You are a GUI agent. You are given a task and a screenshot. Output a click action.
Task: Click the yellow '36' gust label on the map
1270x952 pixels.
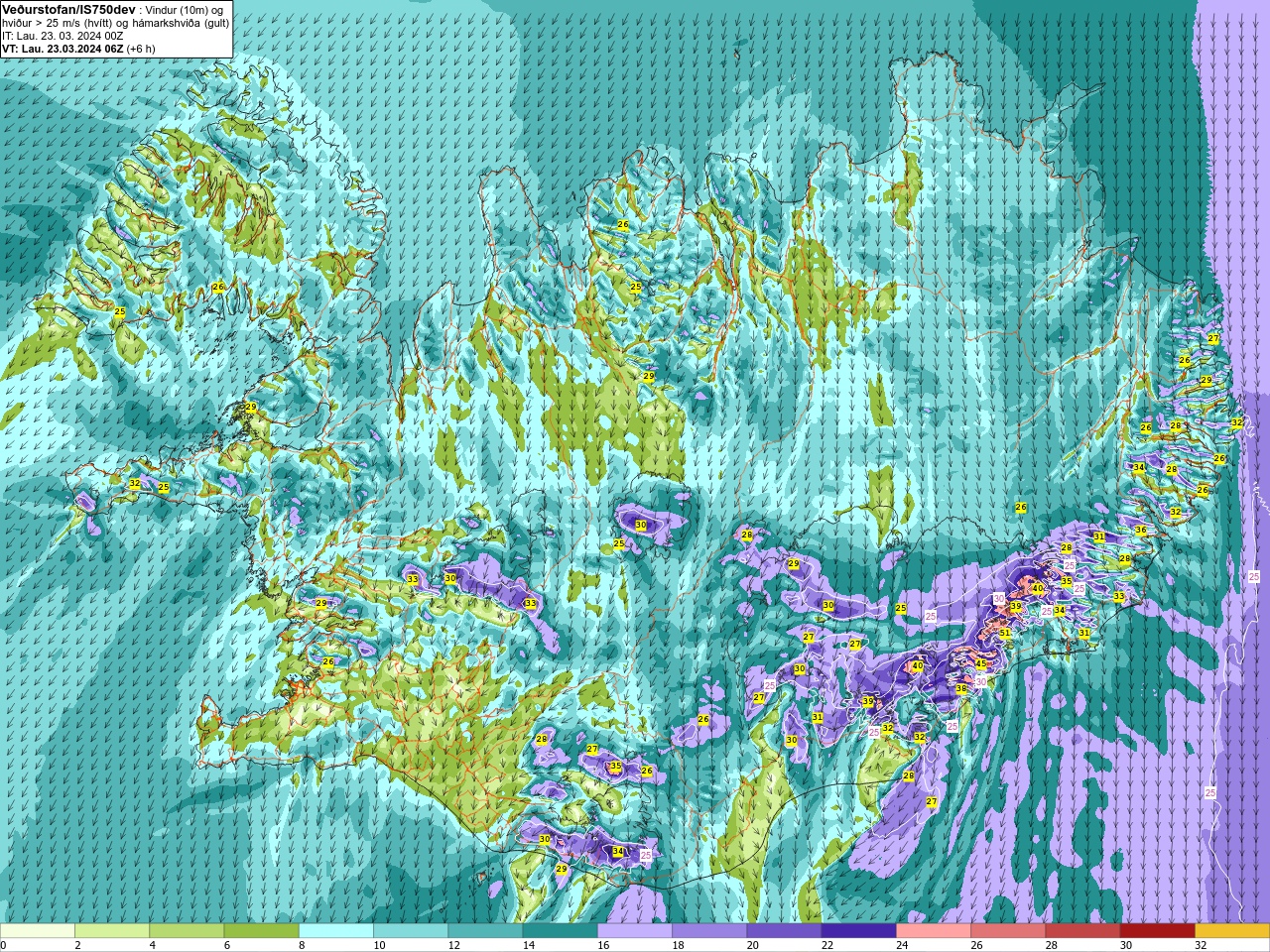pyautogui.click(x=1140, y=531)
